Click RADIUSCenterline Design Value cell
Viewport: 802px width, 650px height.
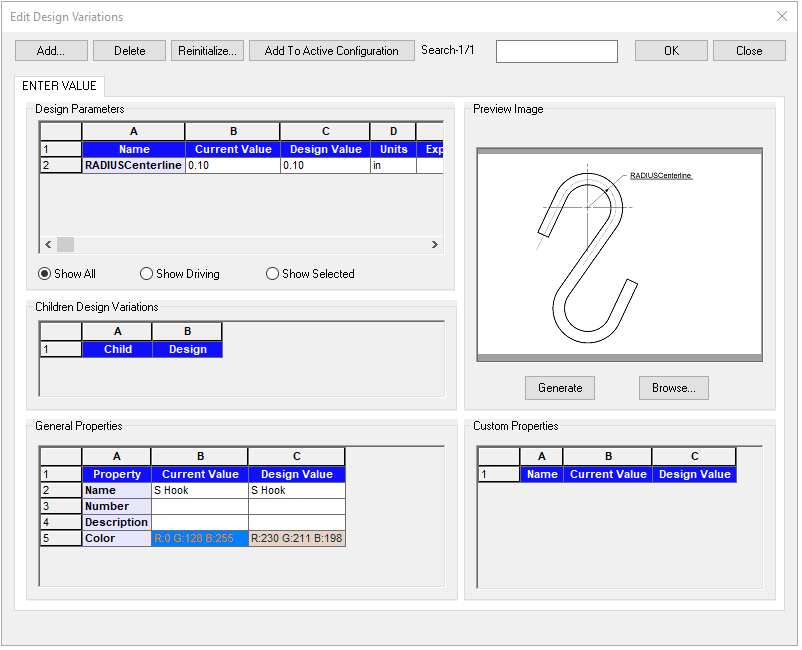324,166
